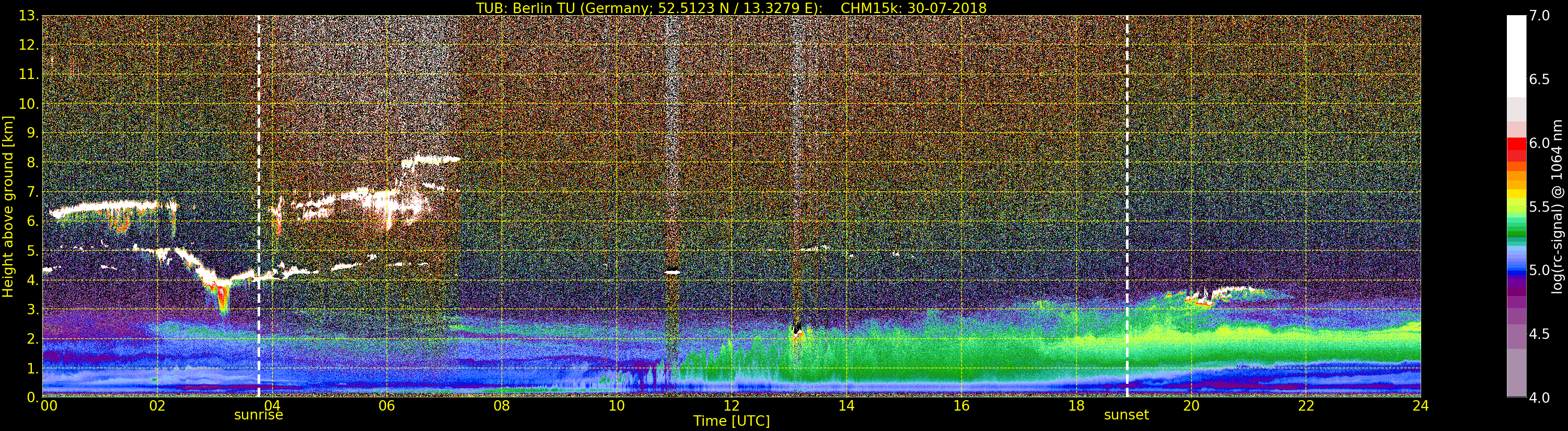The image size is (1568, 431).
Task: Click the height axis tick '4.'
Action: point(32,280)
